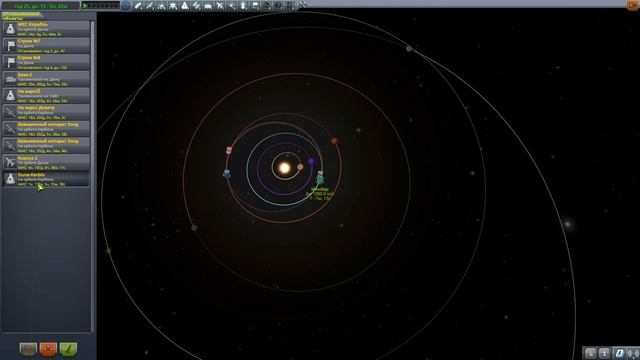Select the На марс!2 vessel entry

click(46, 96)
